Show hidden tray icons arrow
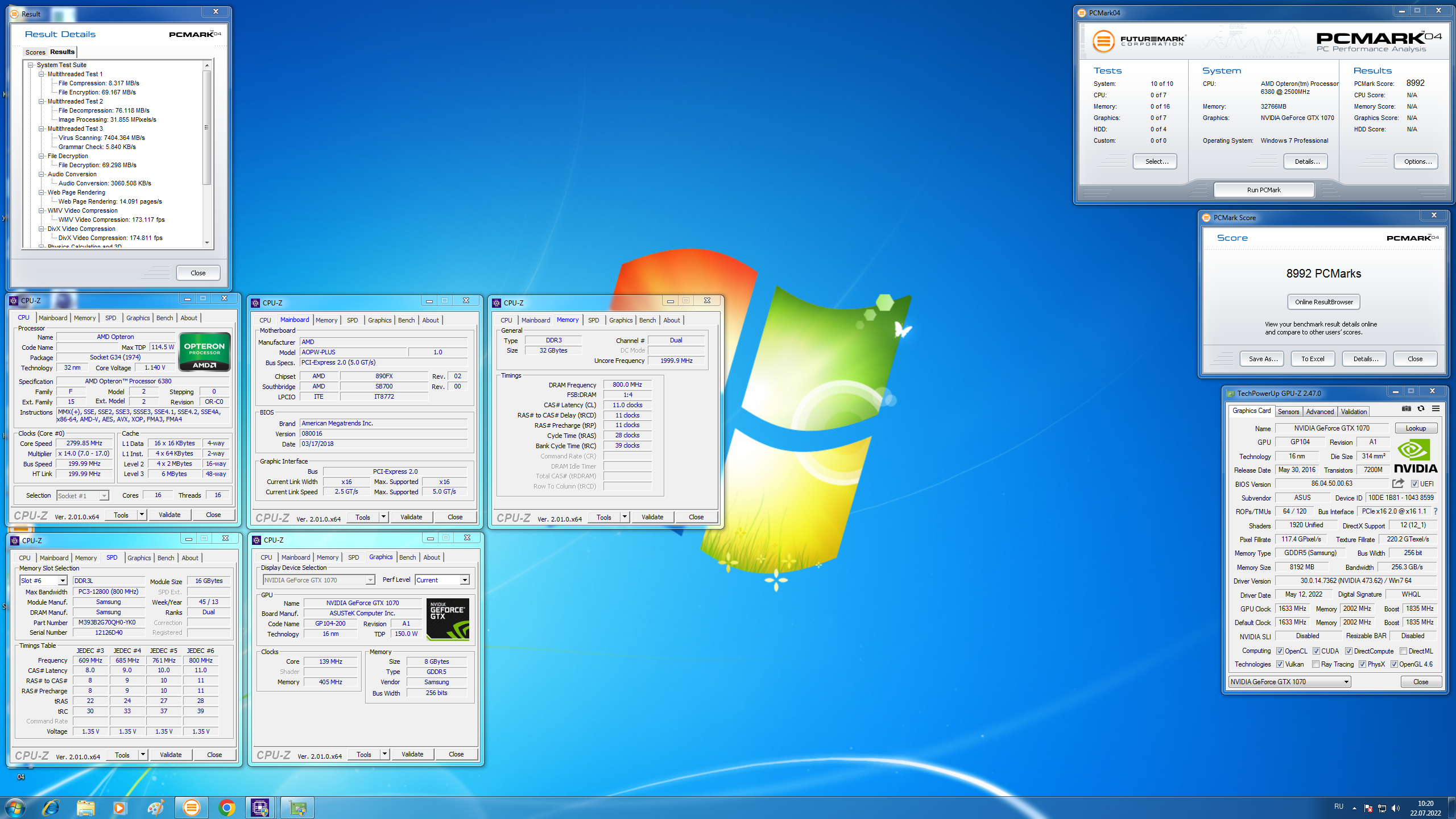 (x=1354, y=808)
